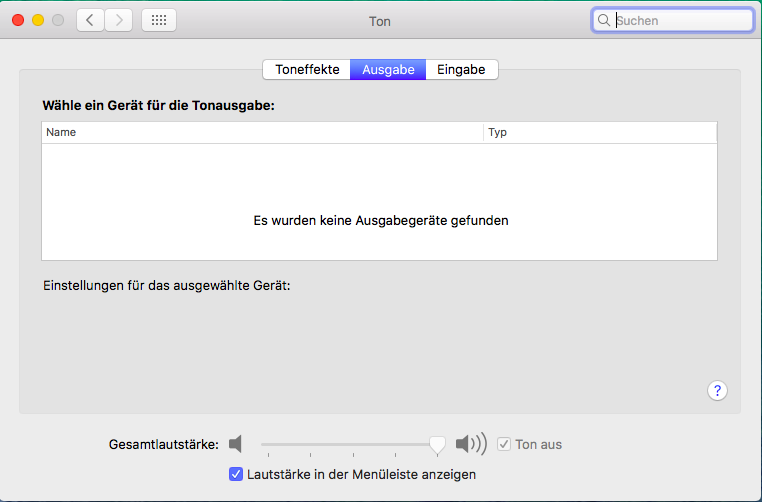Screen dimensions: 762x502
Task: Sort by the Name column header
Action: point(262,132)
